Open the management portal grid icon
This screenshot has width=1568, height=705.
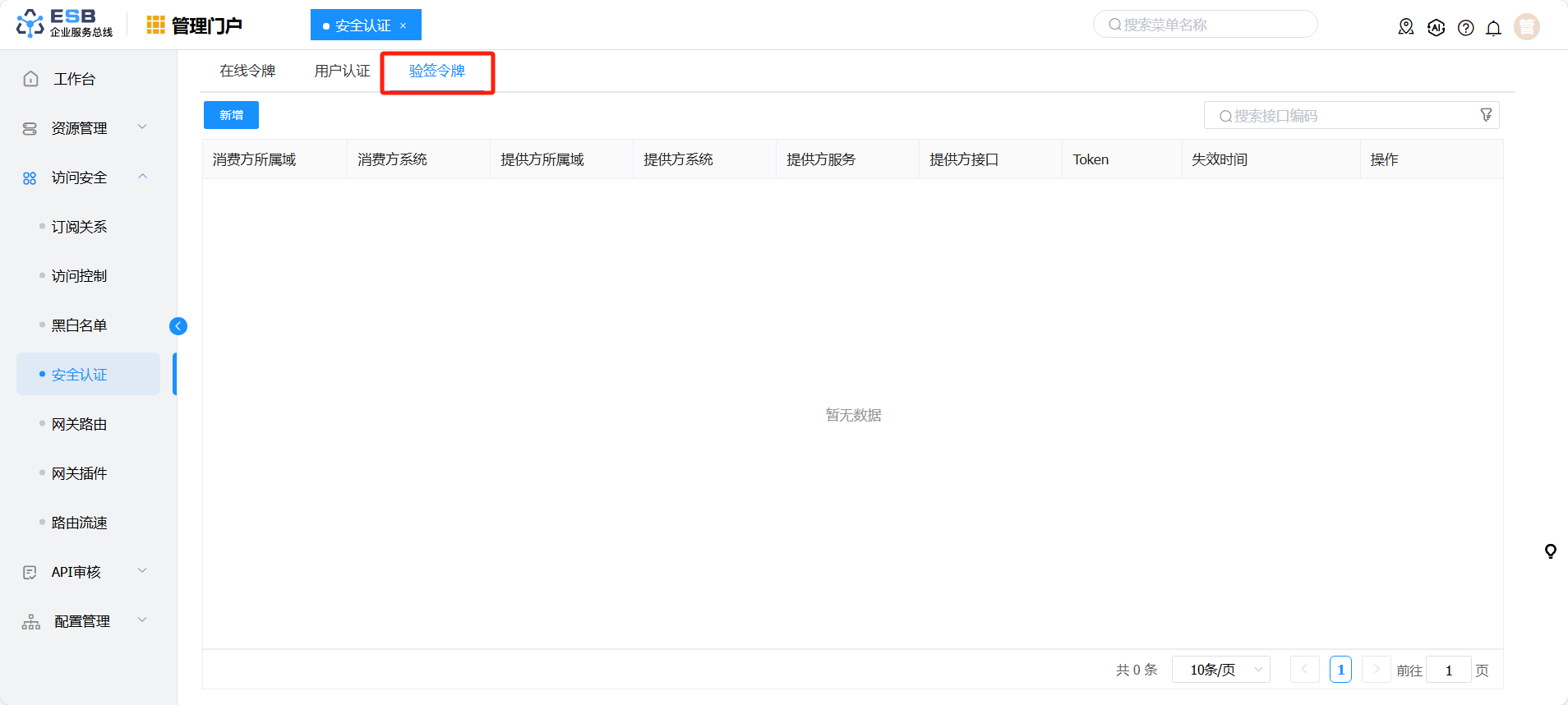coord(155,25)
